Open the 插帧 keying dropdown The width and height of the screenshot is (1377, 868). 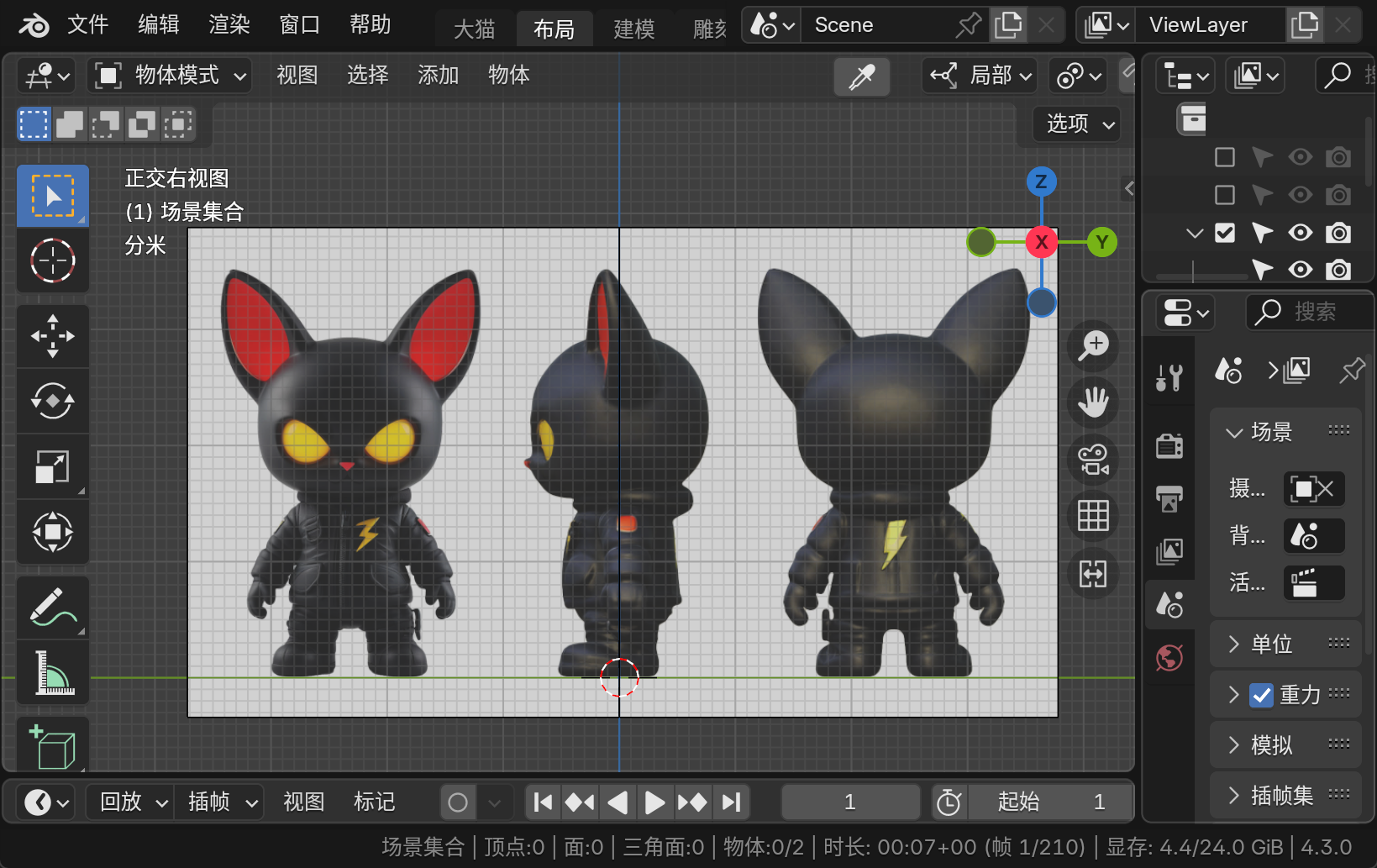[x=219, y=802]
